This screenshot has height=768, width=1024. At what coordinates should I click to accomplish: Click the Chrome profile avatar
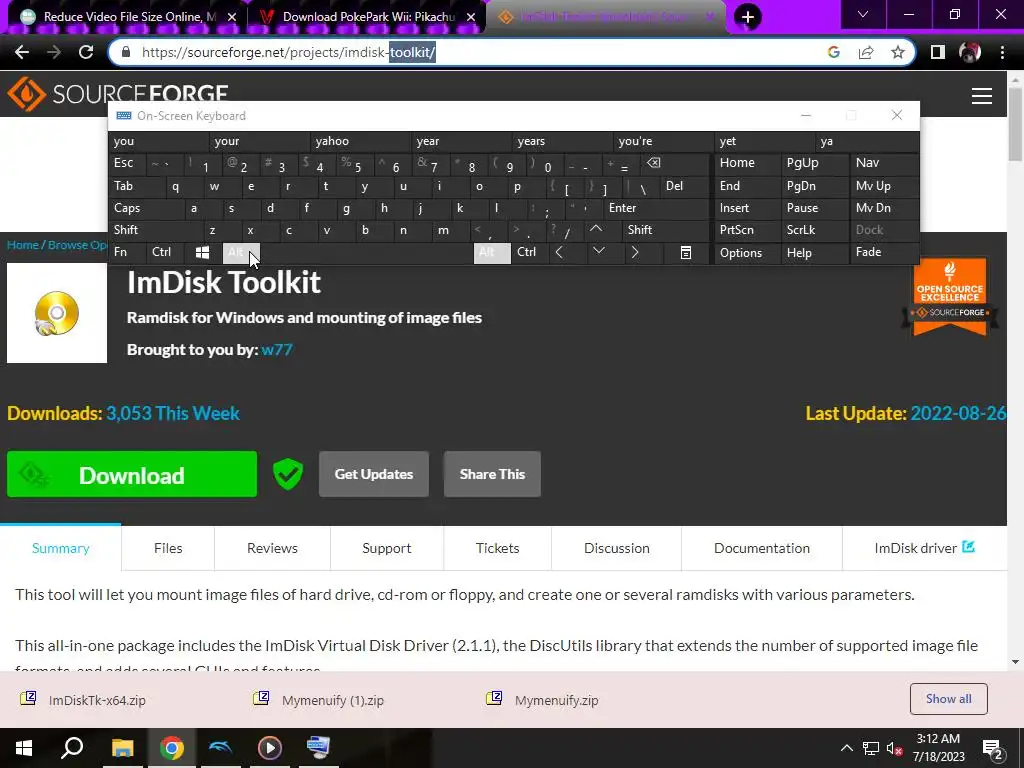pos(970,52)
